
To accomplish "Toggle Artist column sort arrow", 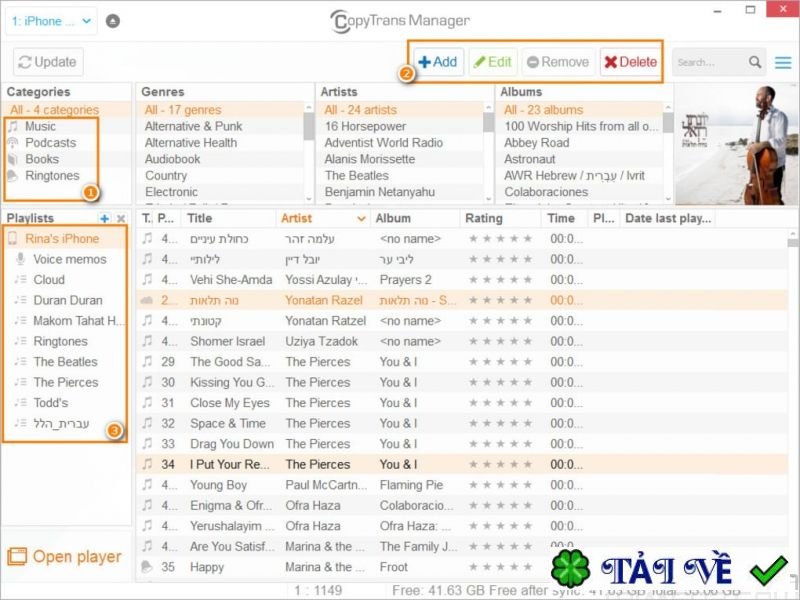I will pos(361,219).
